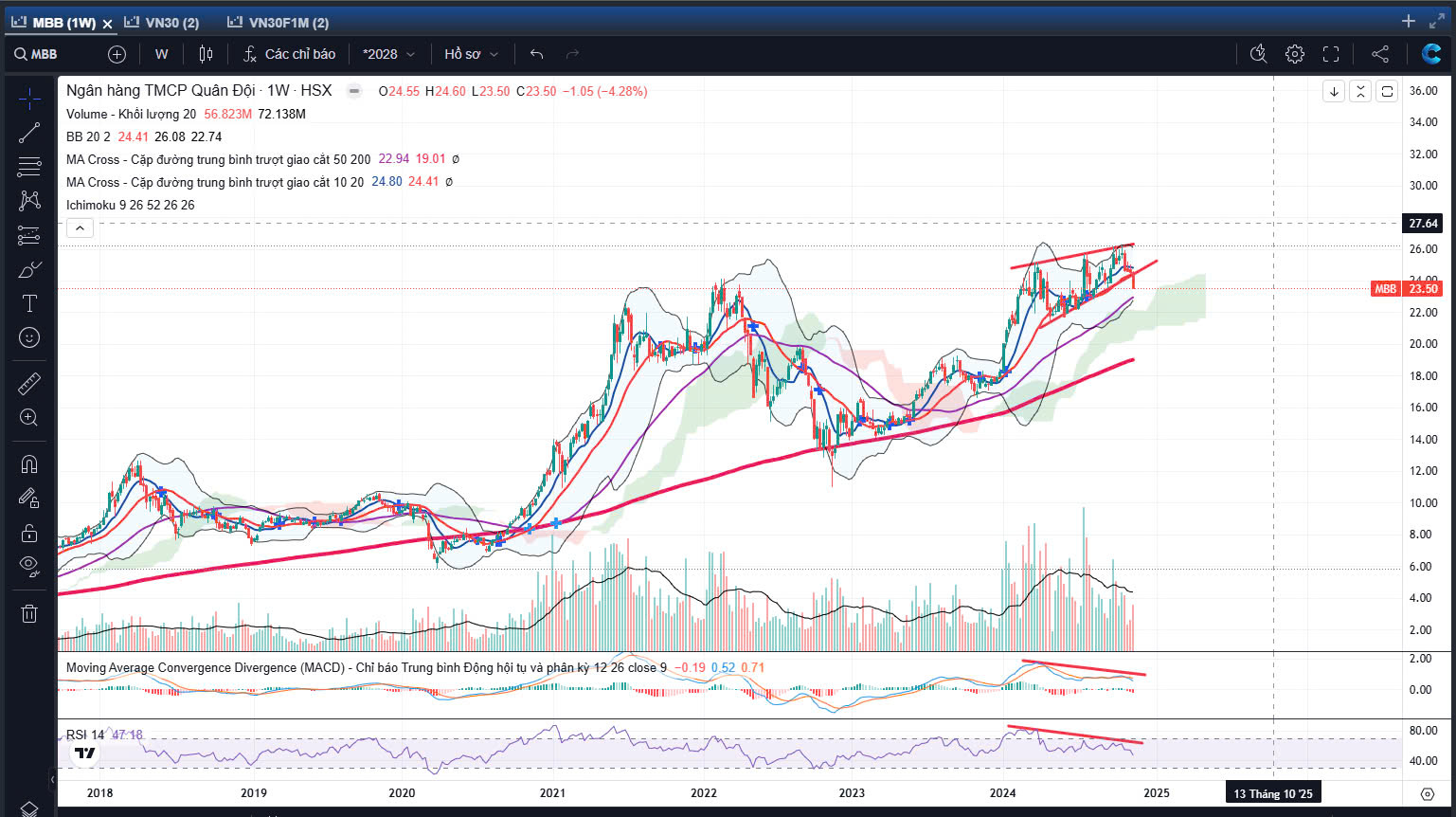This screenshot has width=1456, height=817.
Task: Open the object tree layers icon
Action: coord(29,808)
